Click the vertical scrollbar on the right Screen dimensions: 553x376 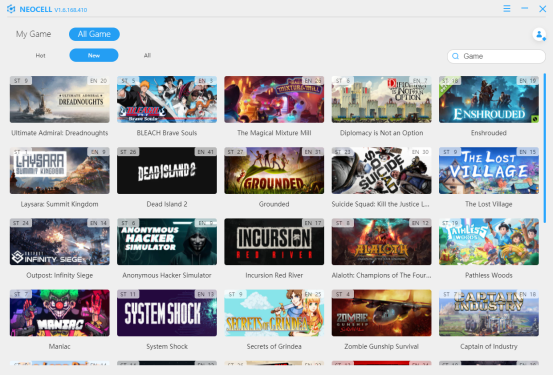(x=545, y=148)
